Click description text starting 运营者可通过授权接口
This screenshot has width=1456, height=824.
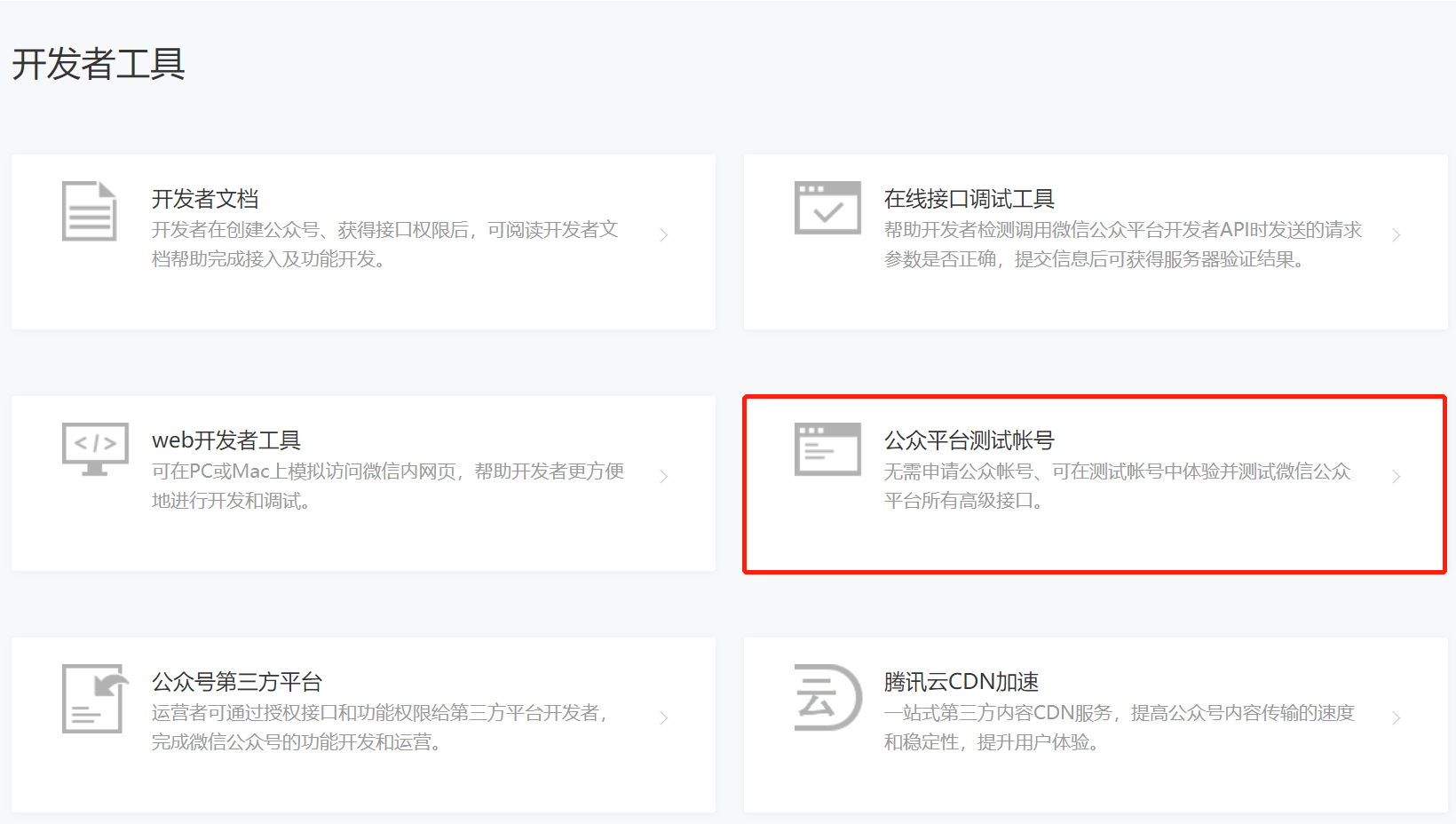[380, 727]
